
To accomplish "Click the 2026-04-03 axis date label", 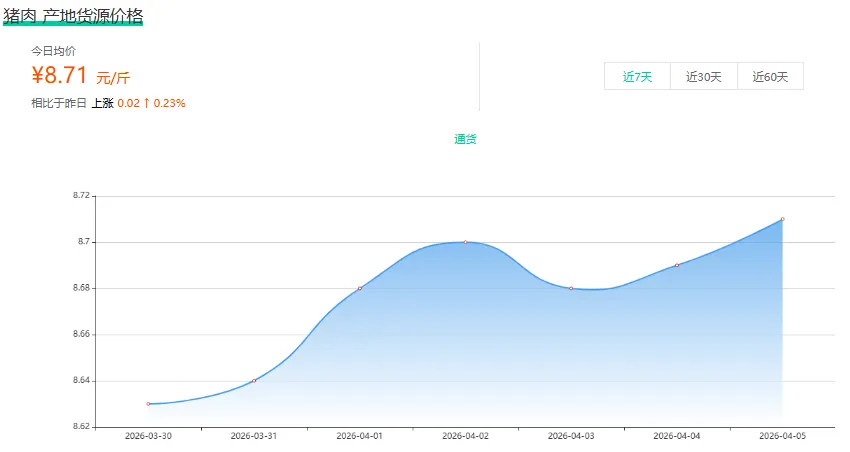I will pos(571,436).
